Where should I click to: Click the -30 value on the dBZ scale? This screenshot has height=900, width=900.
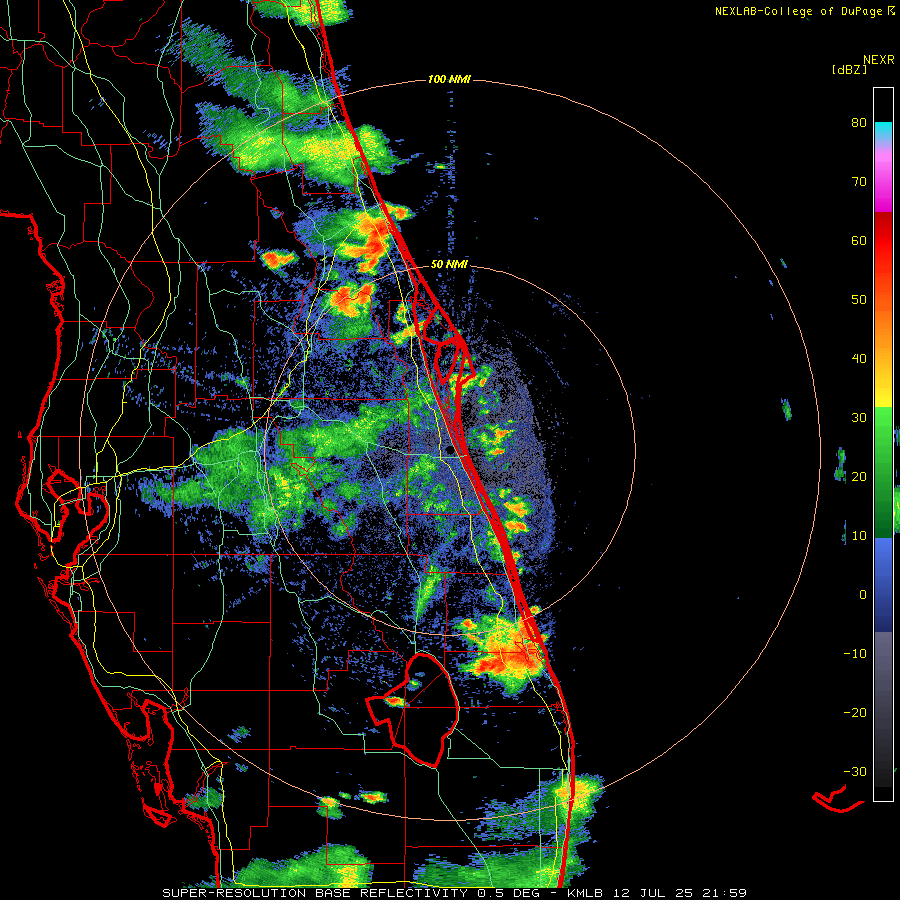[x=855, y=771]
